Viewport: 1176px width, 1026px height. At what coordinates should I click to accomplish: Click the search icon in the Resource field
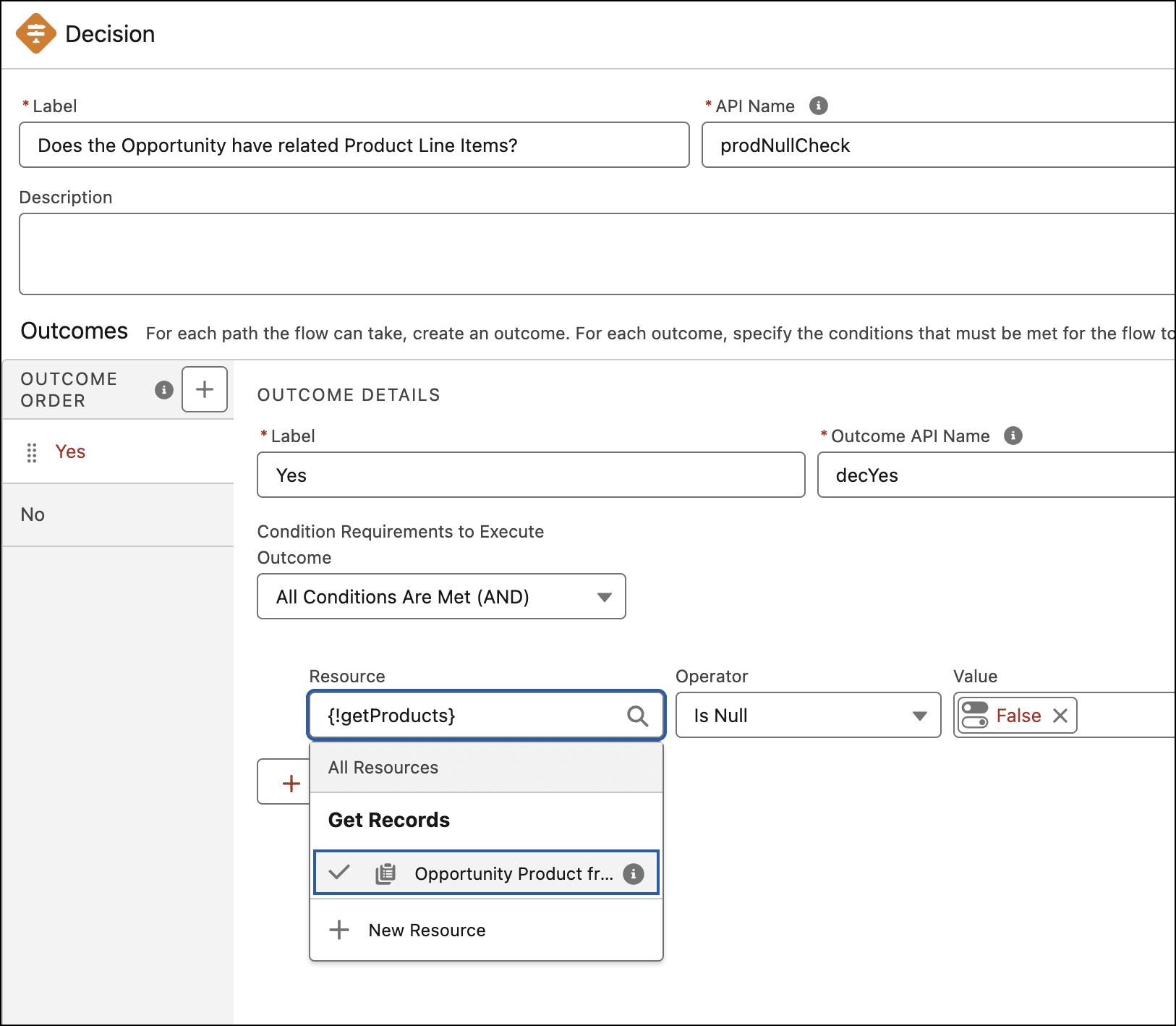[637, 716]
